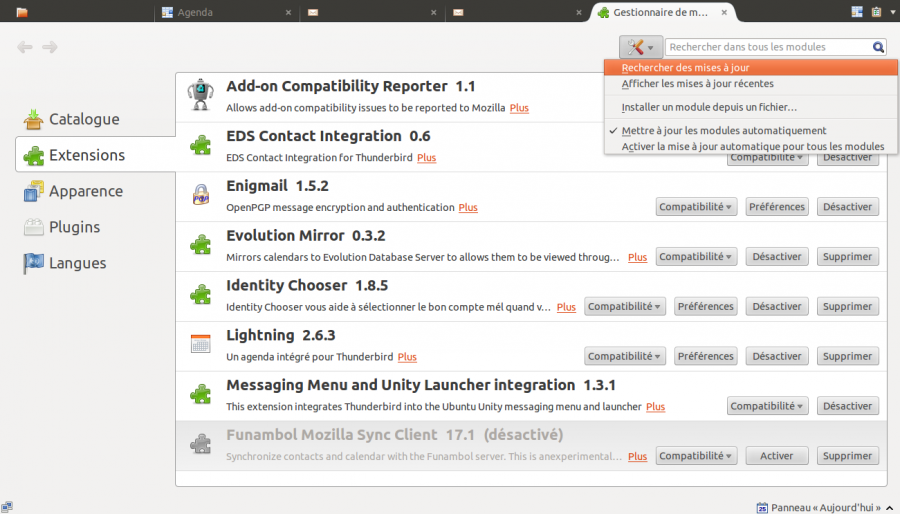900x514 pixels.
Task: Open Compatibilité dropdown for Evolution Mirror
Action: click(696, 257)
